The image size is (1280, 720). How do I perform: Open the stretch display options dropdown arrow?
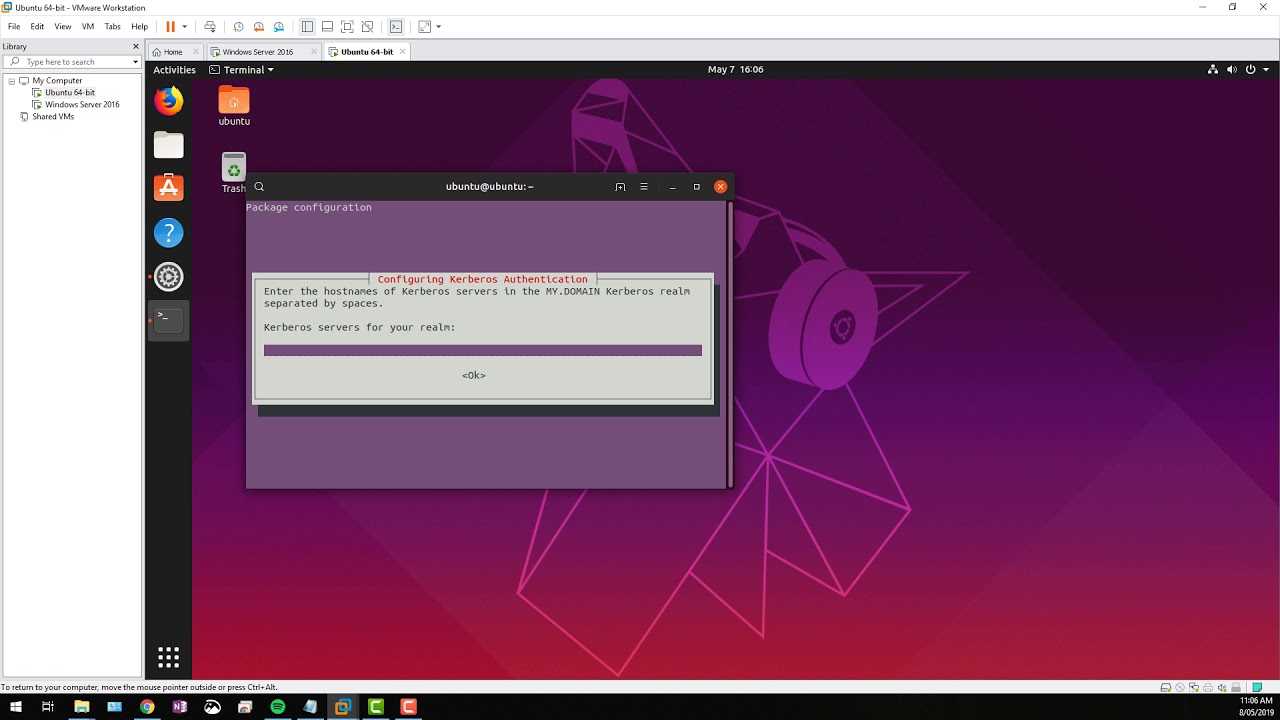point(438,27)
